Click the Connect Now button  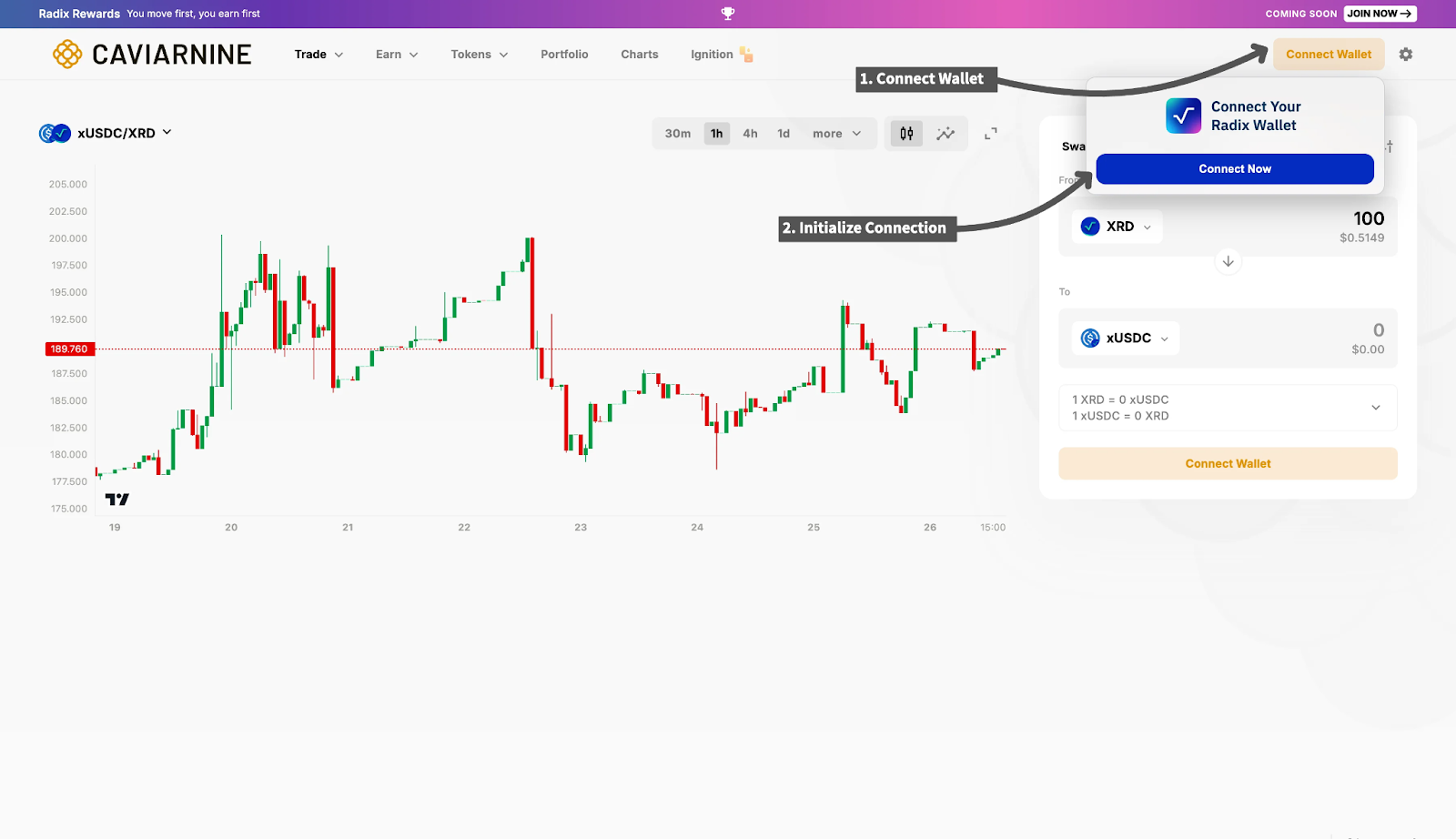(x=1235, y=169)
